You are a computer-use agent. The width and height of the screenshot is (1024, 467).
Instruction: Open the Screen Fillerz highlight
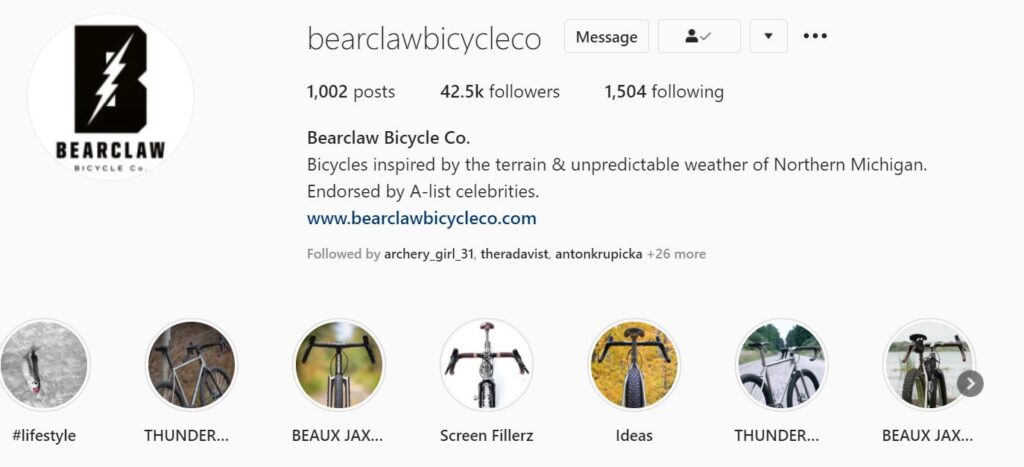(487, 365)
